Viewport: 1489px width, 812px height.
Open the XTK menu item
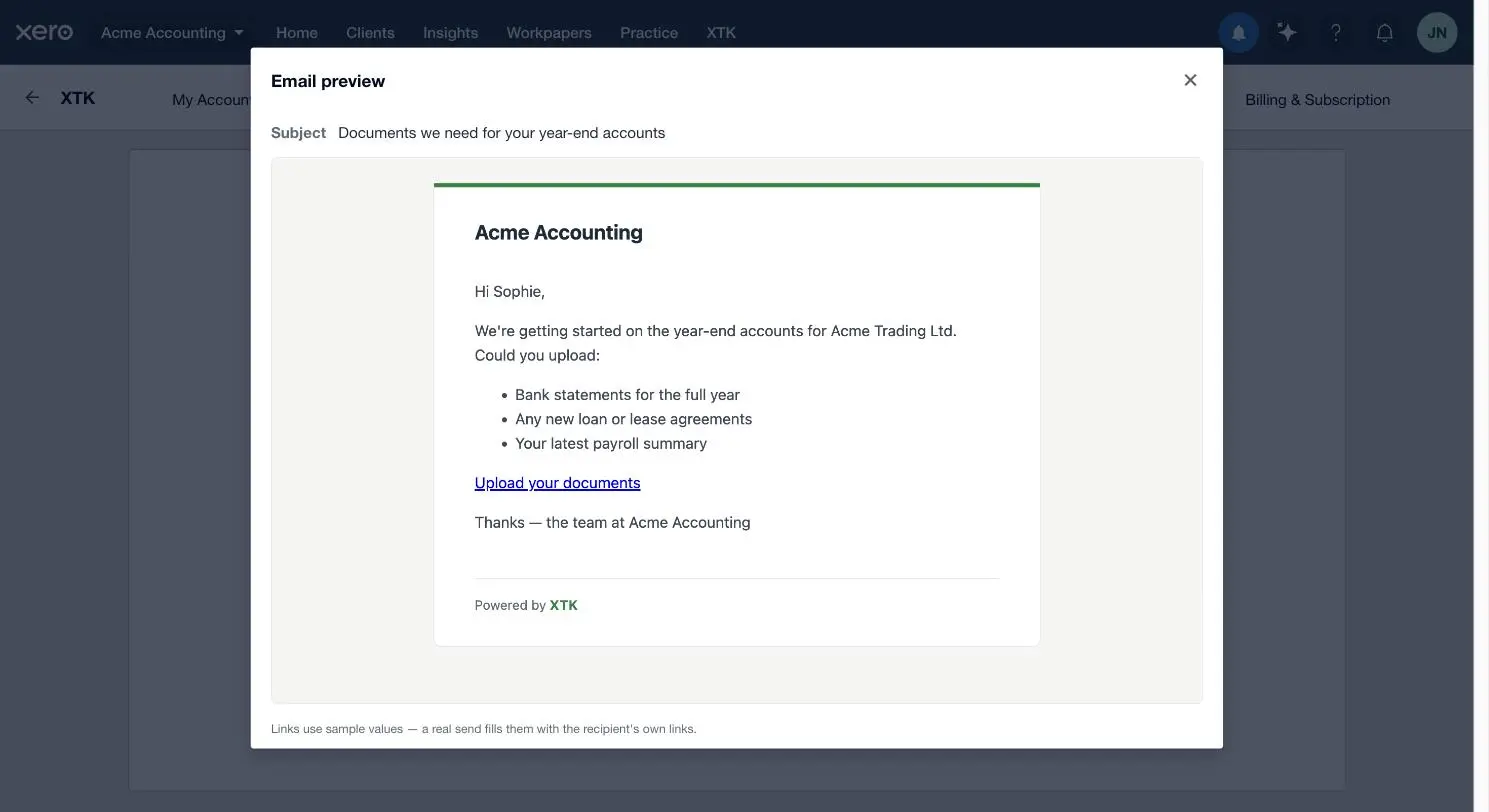(721, 32)
